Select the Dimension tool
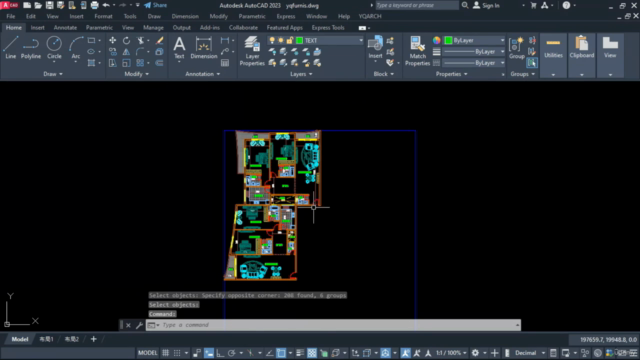The image size is (640, 360). (x=204, y=48)
